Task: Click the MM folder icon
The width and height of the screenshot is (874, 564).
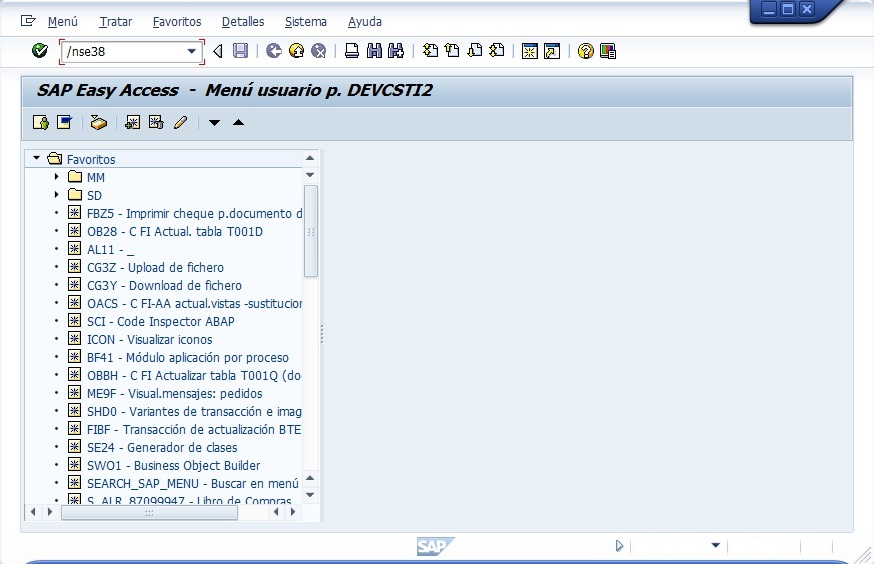Action: (x=75, y=177)
